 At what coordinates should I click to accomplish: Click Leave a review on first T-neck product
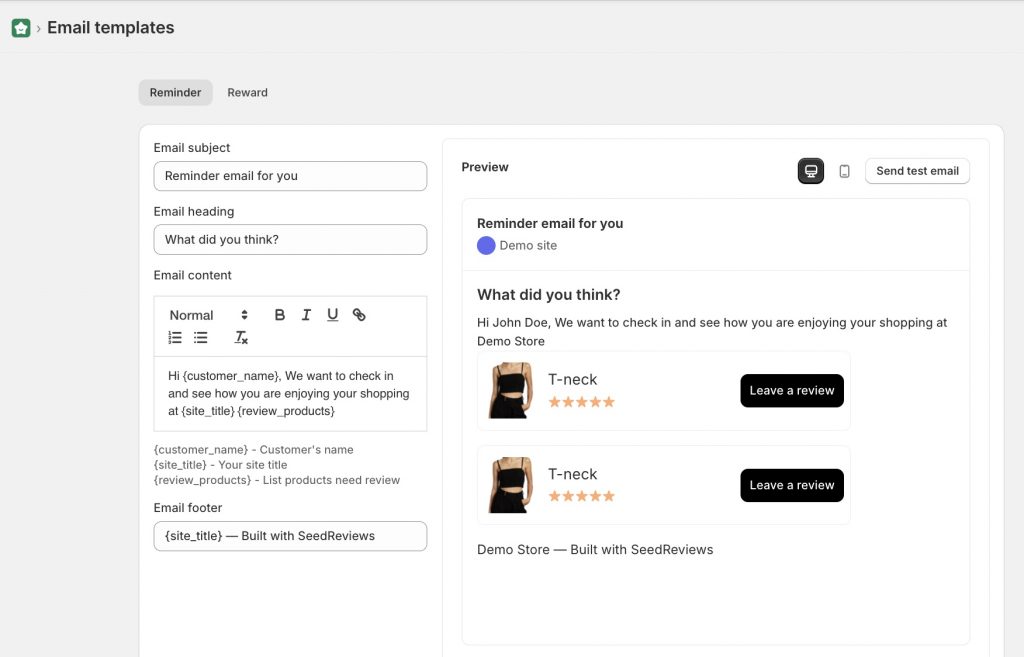(791, 390)
